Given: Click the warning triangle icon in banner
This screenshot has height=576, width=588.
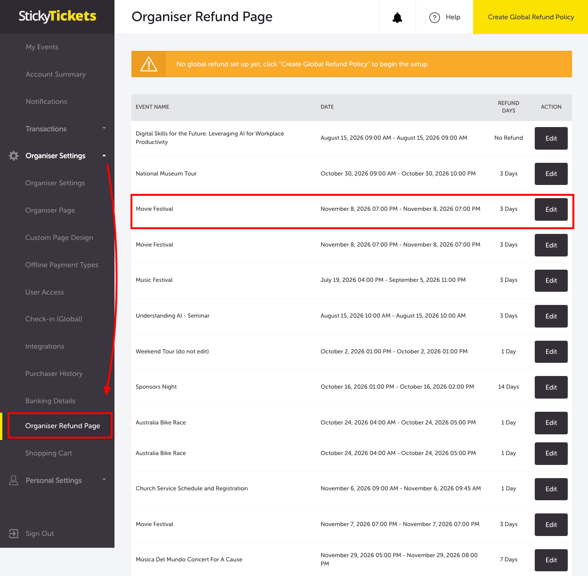Looking at the screenshot, I should tap(148, 64).
